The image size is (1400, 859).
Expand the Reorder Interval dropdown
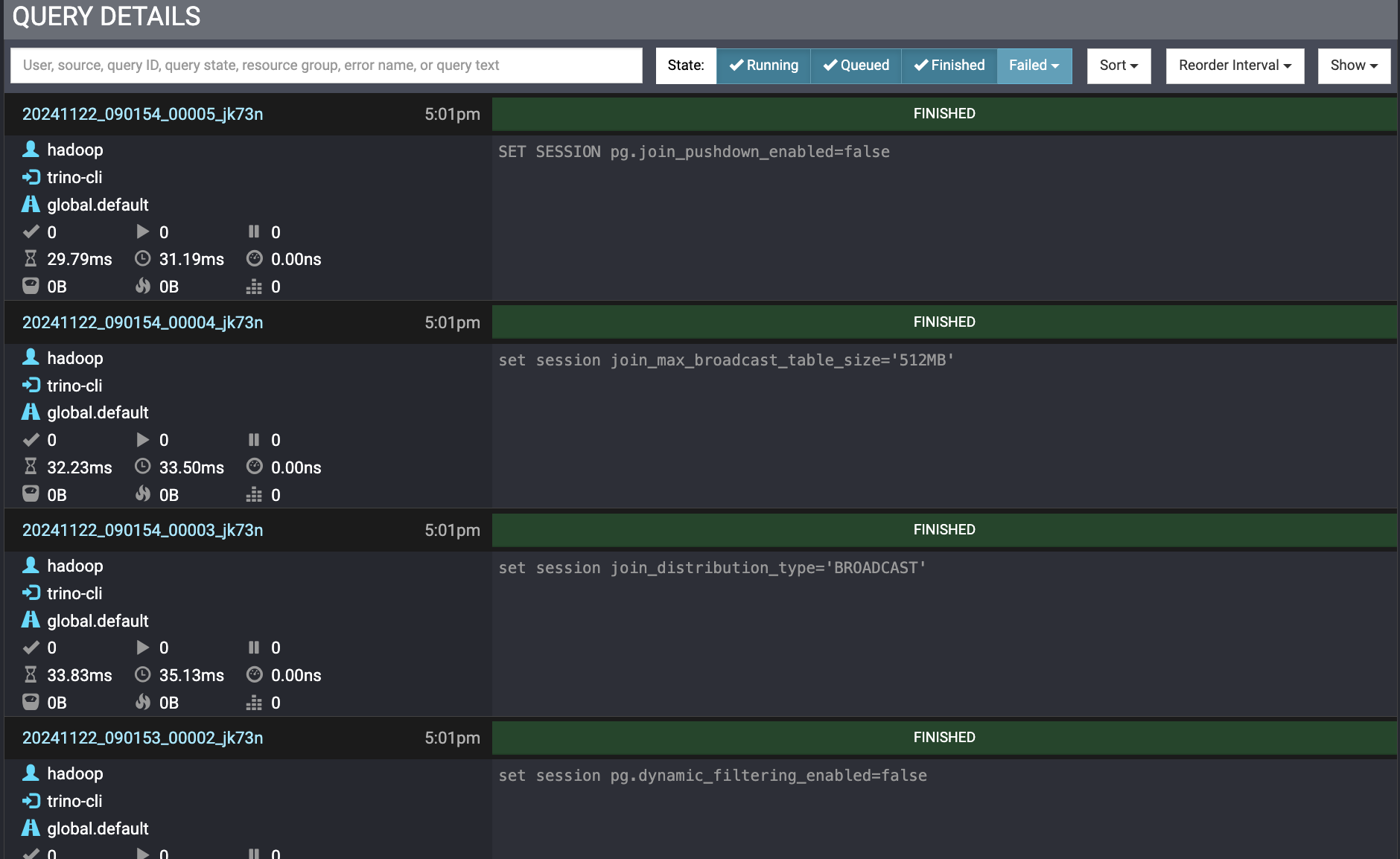coord(1235,66)
